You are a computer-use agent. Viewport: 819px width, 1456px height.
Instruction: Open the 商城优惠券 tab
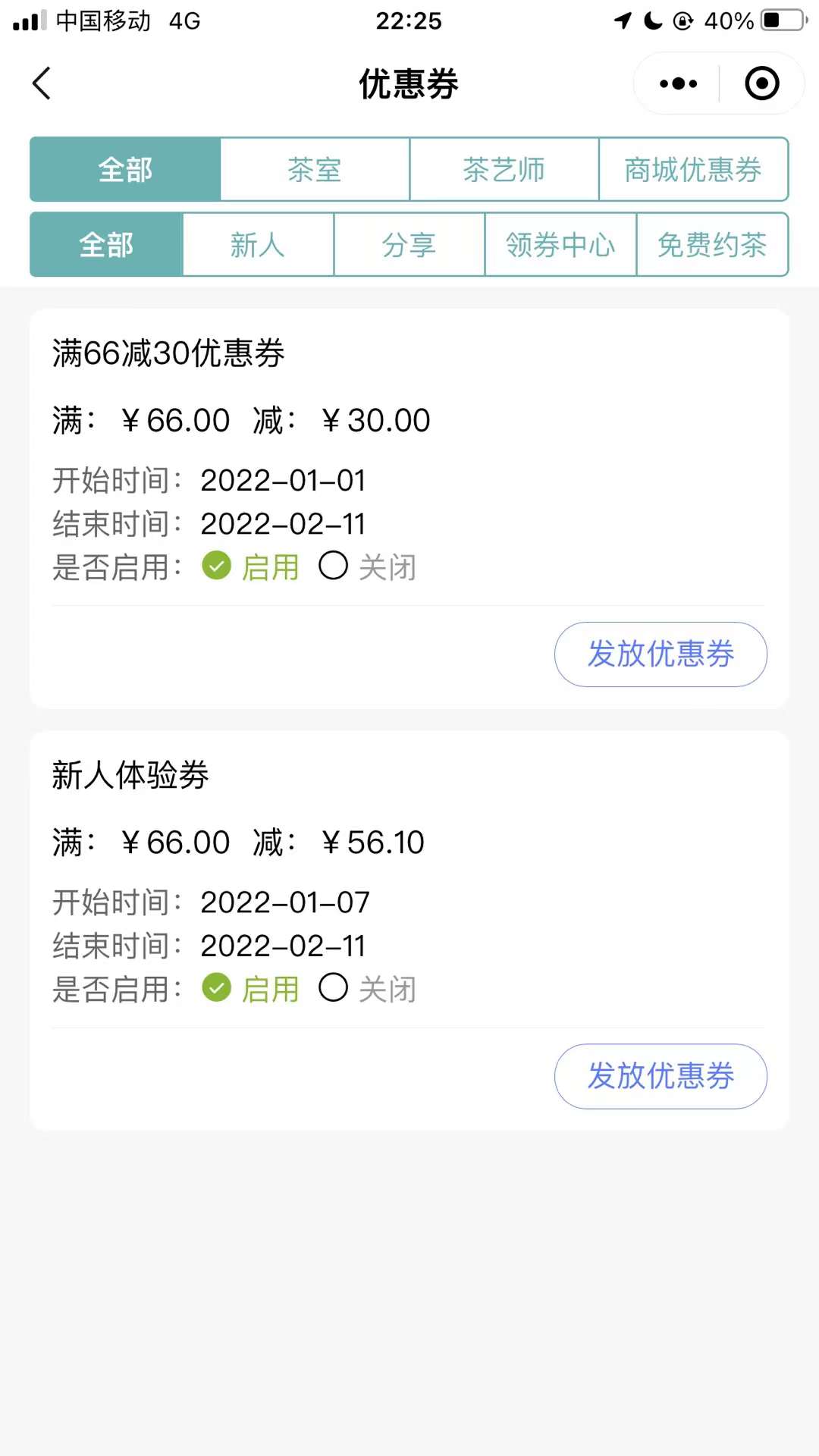click(x=693, y=169)
